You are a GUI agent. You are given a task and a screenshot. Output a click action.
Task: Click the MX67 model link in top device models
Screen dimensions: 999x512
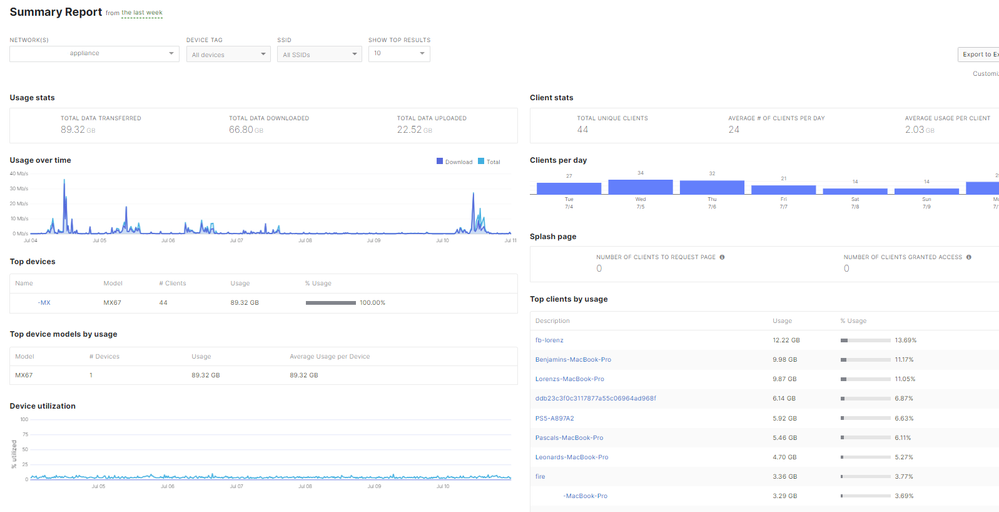[x=23, y=375]
